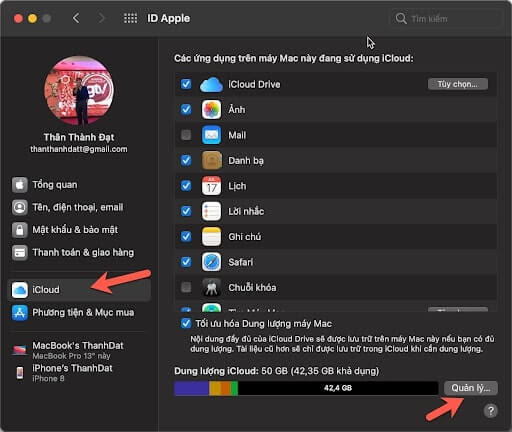Open the show-all preferences grid icon
512x432 pixels.
(x=130, y=18)
